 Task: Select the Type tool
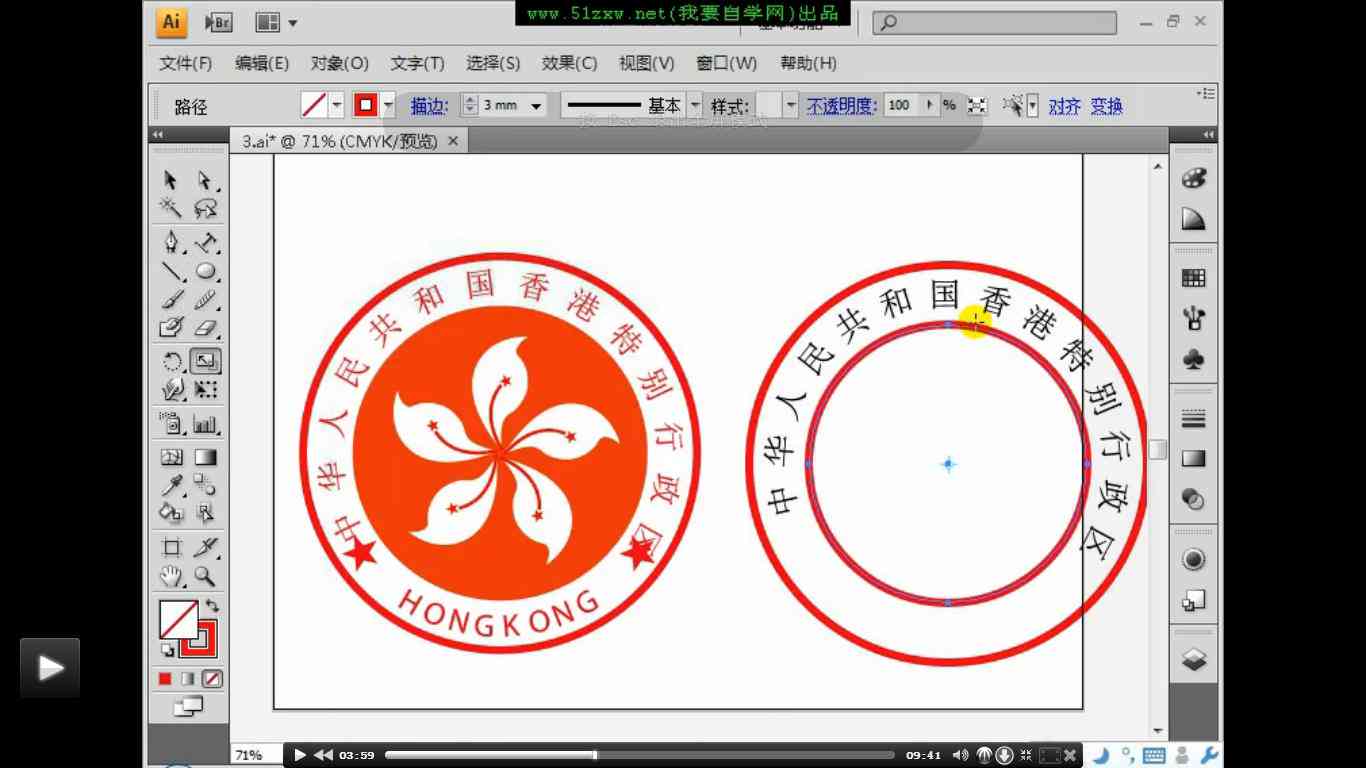[x=206, y=243]
